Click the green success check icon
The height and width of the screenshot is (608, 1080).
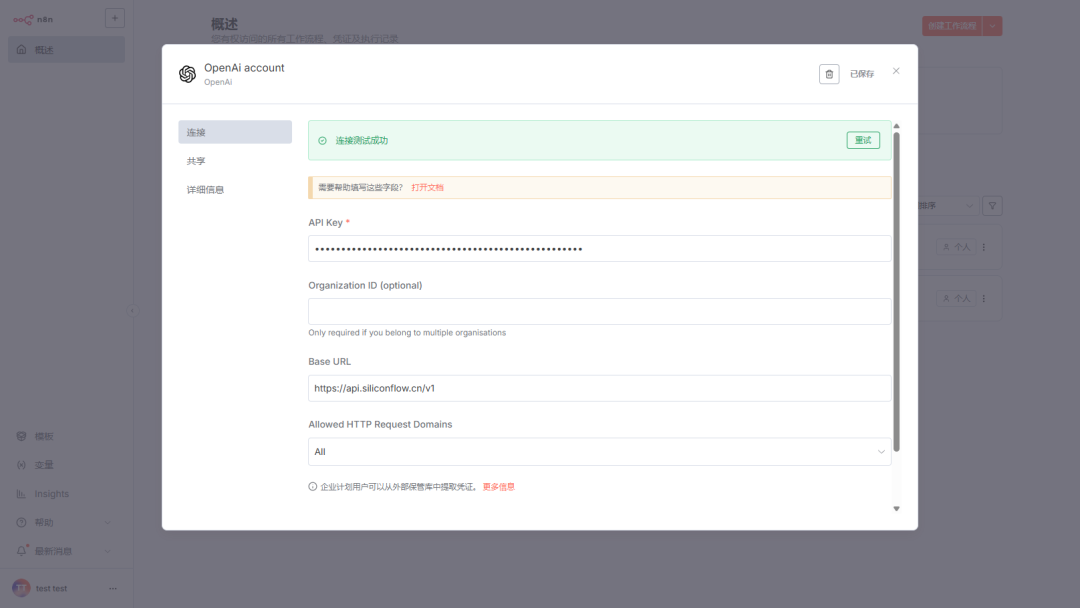[322, 140]
